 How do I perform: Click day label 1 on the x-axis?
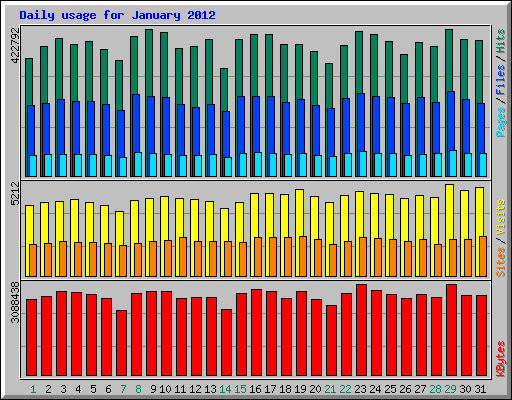click(33, 389)
